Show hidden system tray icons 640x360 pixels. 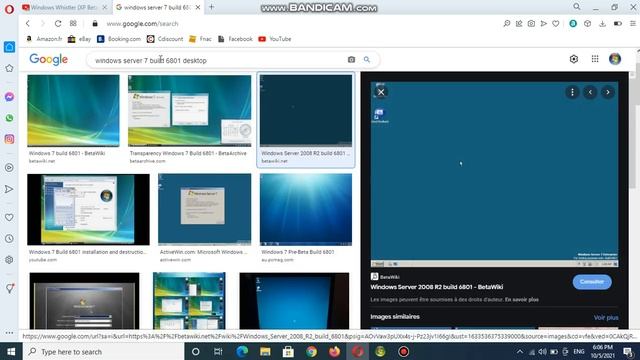520,351
